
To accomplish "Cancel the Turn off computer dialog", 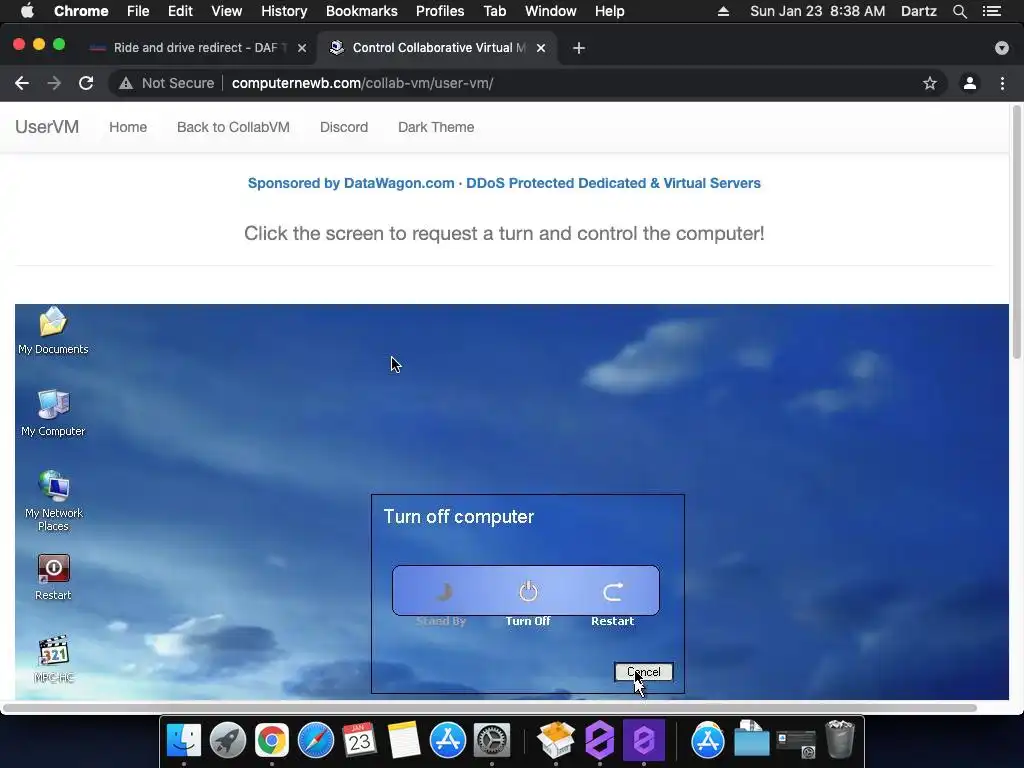I will point(643,672).
